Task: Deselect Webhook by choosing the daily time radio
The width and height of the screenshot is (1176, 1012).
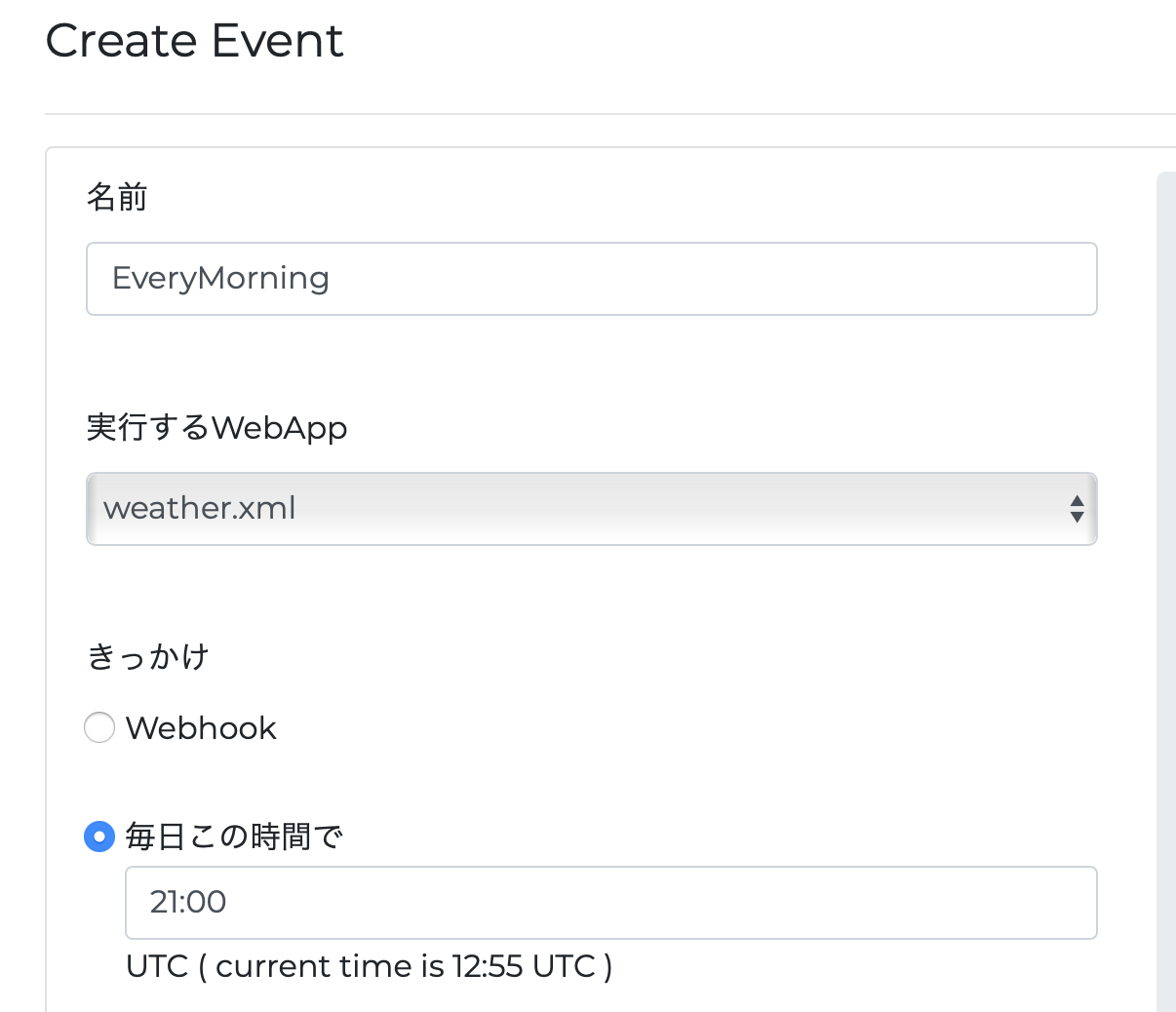Action: [x=98, y=836]
